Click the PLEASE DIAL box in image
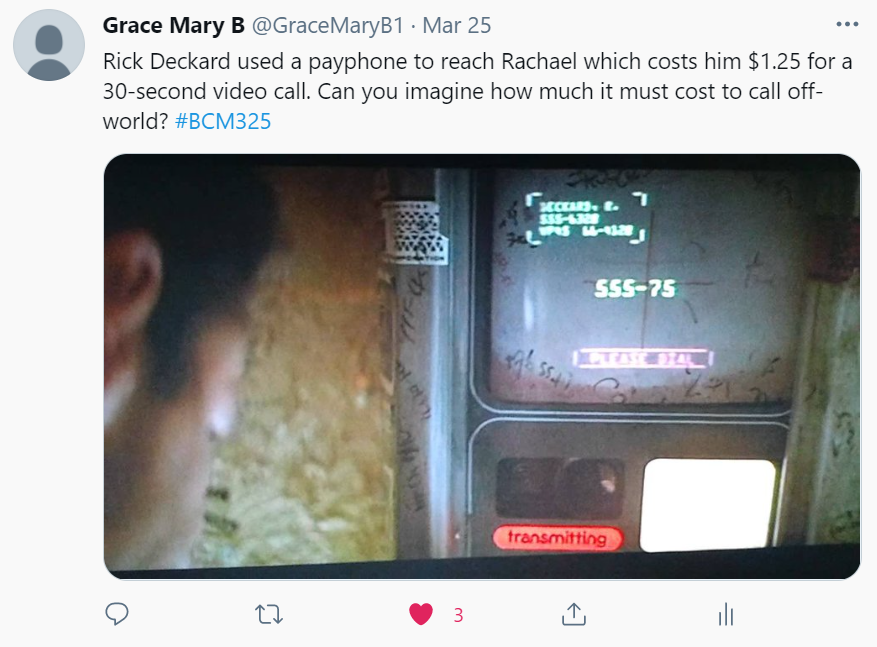Screen dimensions: 877x647 point(643,358)
